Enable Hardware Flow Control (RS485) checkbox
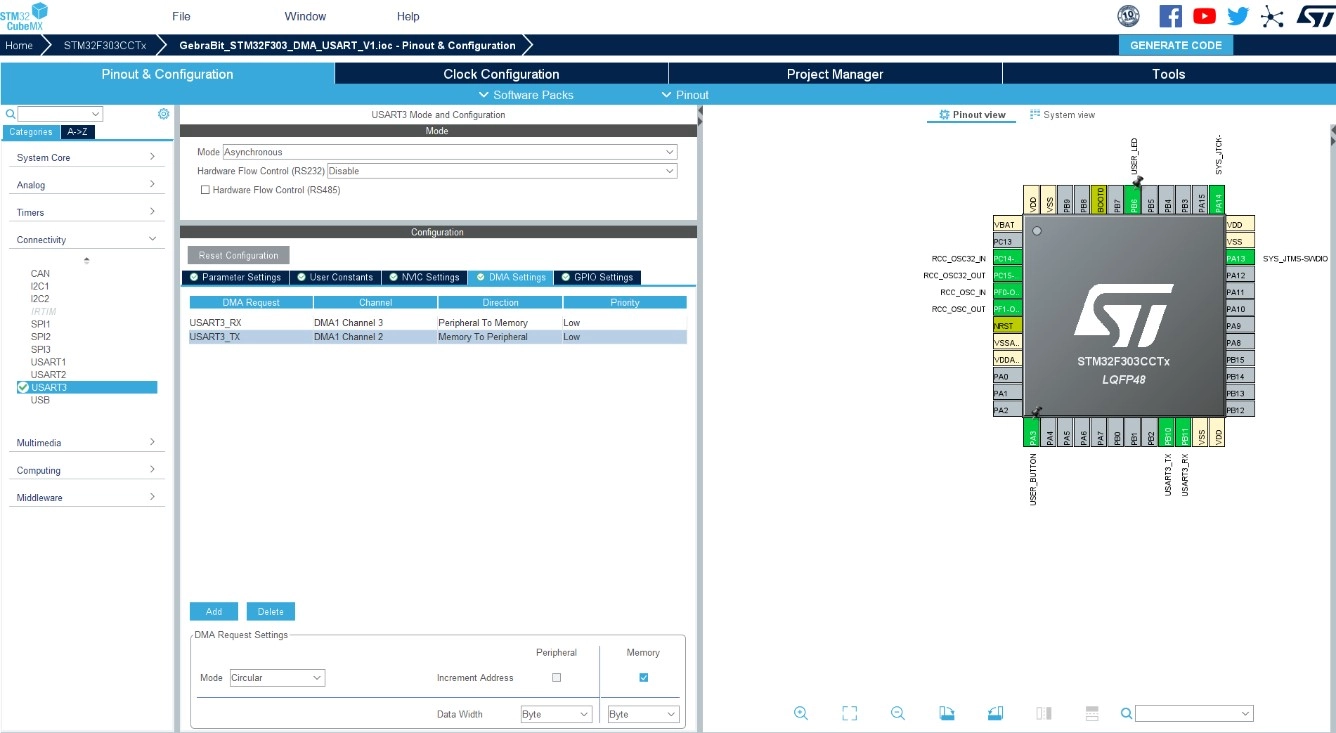 pyautogui.click(x=206, y=190)
